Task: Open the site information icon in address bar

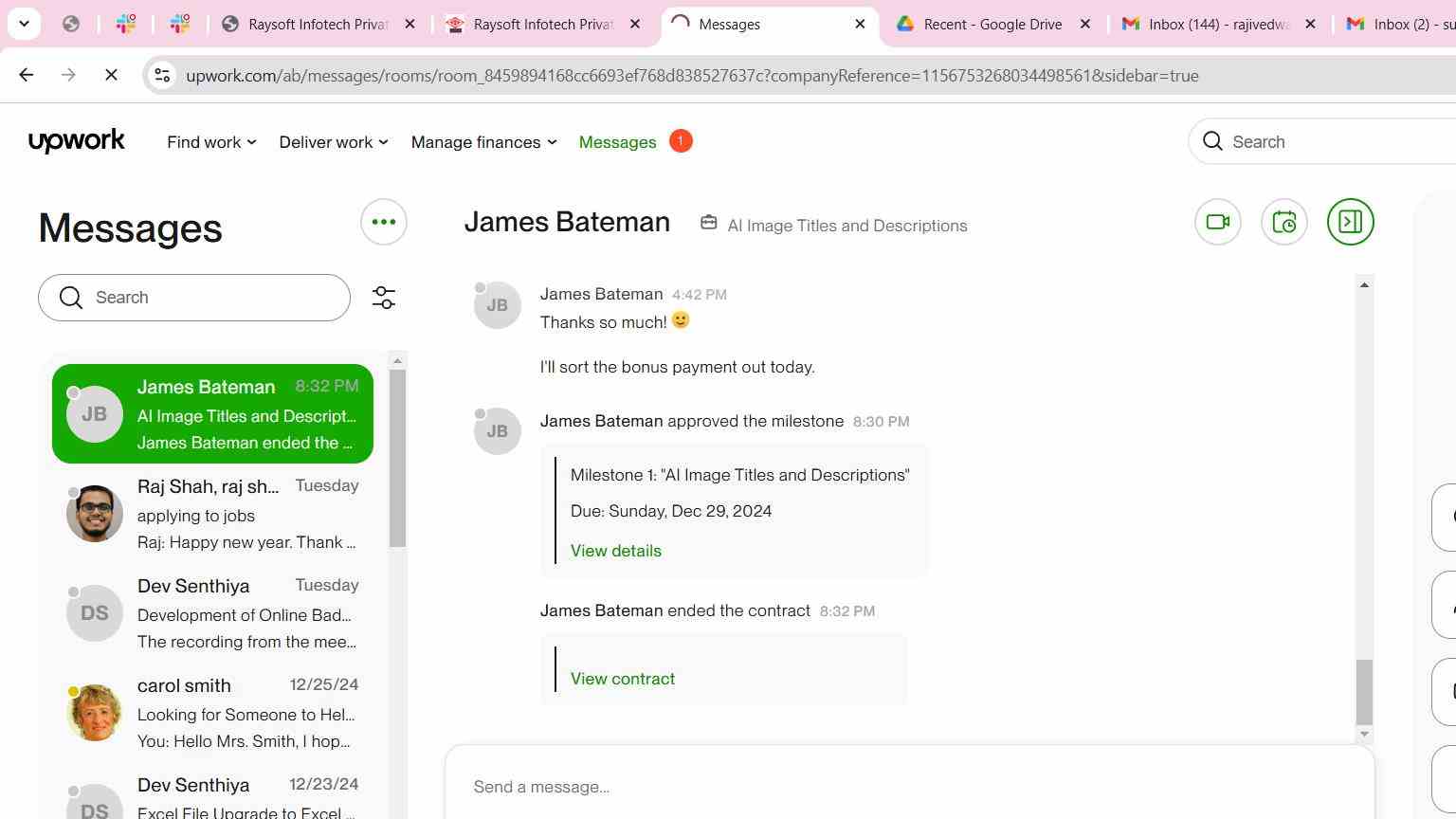Action: tap(162, 75)
